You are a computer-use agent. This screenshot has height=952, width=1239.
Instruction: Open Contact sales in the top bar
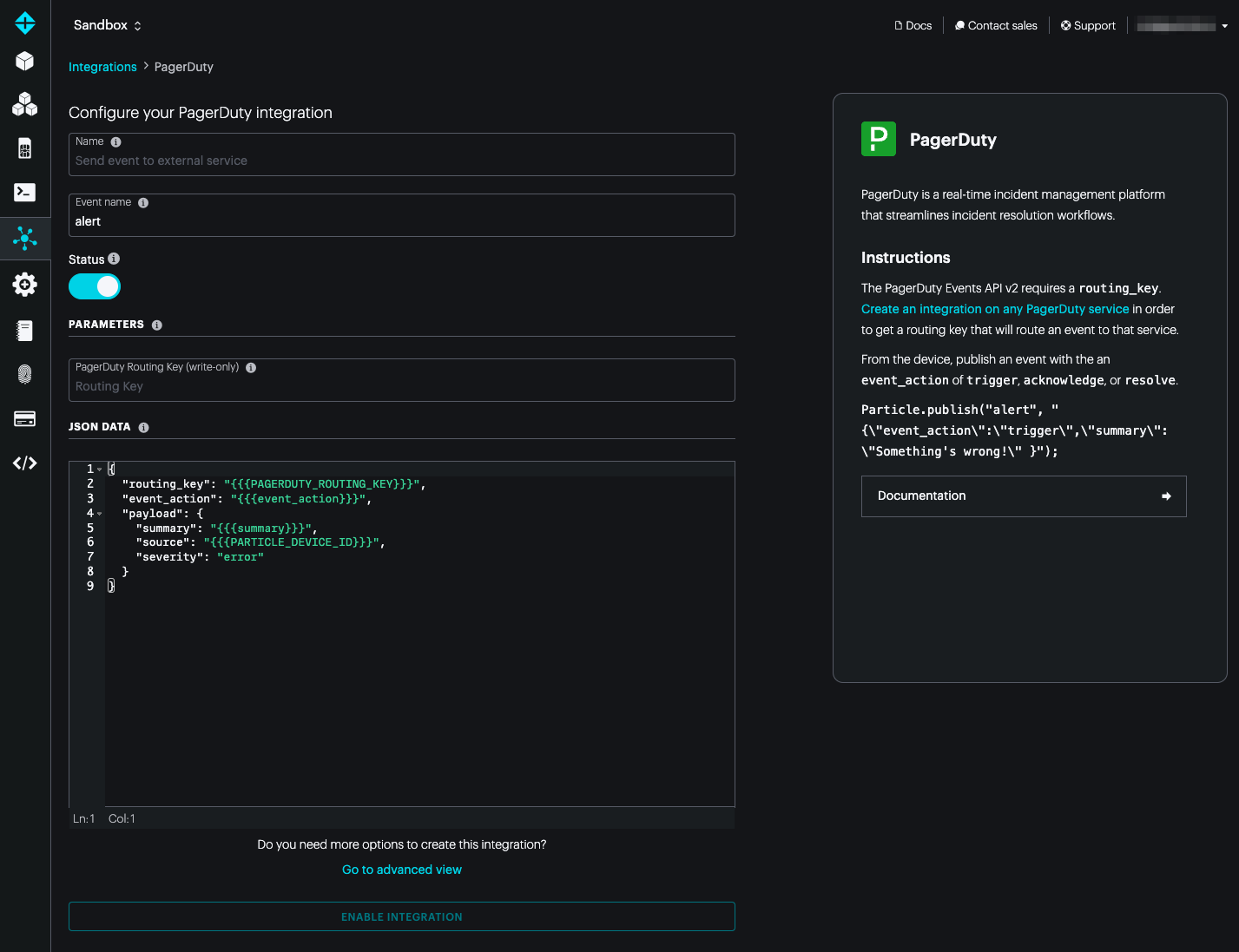(x=996, y=26)
